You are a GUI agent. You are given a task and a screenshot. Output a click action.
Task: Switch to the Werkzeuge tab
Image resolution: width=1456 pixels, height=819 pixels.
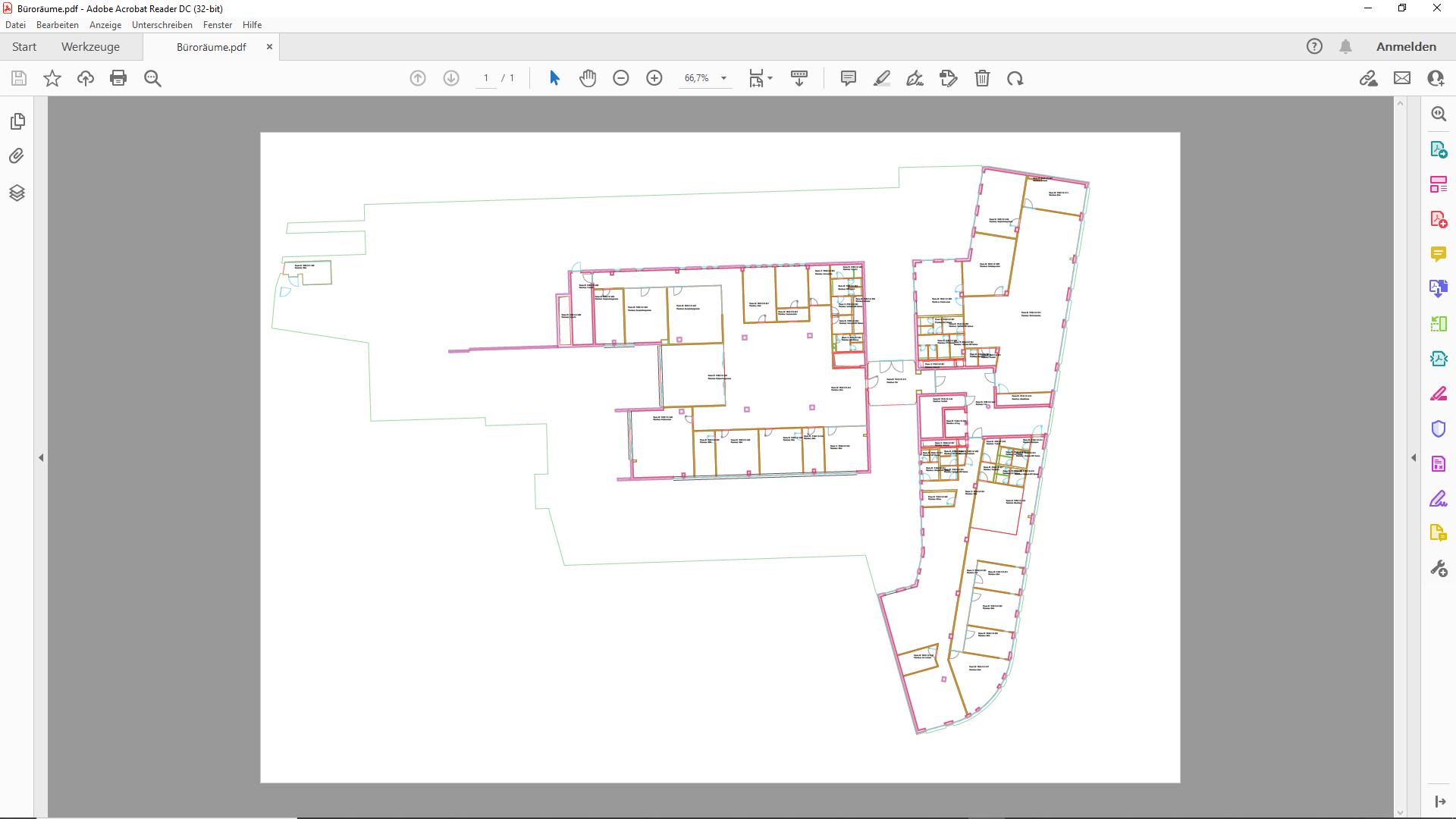[x=90, y=47]
